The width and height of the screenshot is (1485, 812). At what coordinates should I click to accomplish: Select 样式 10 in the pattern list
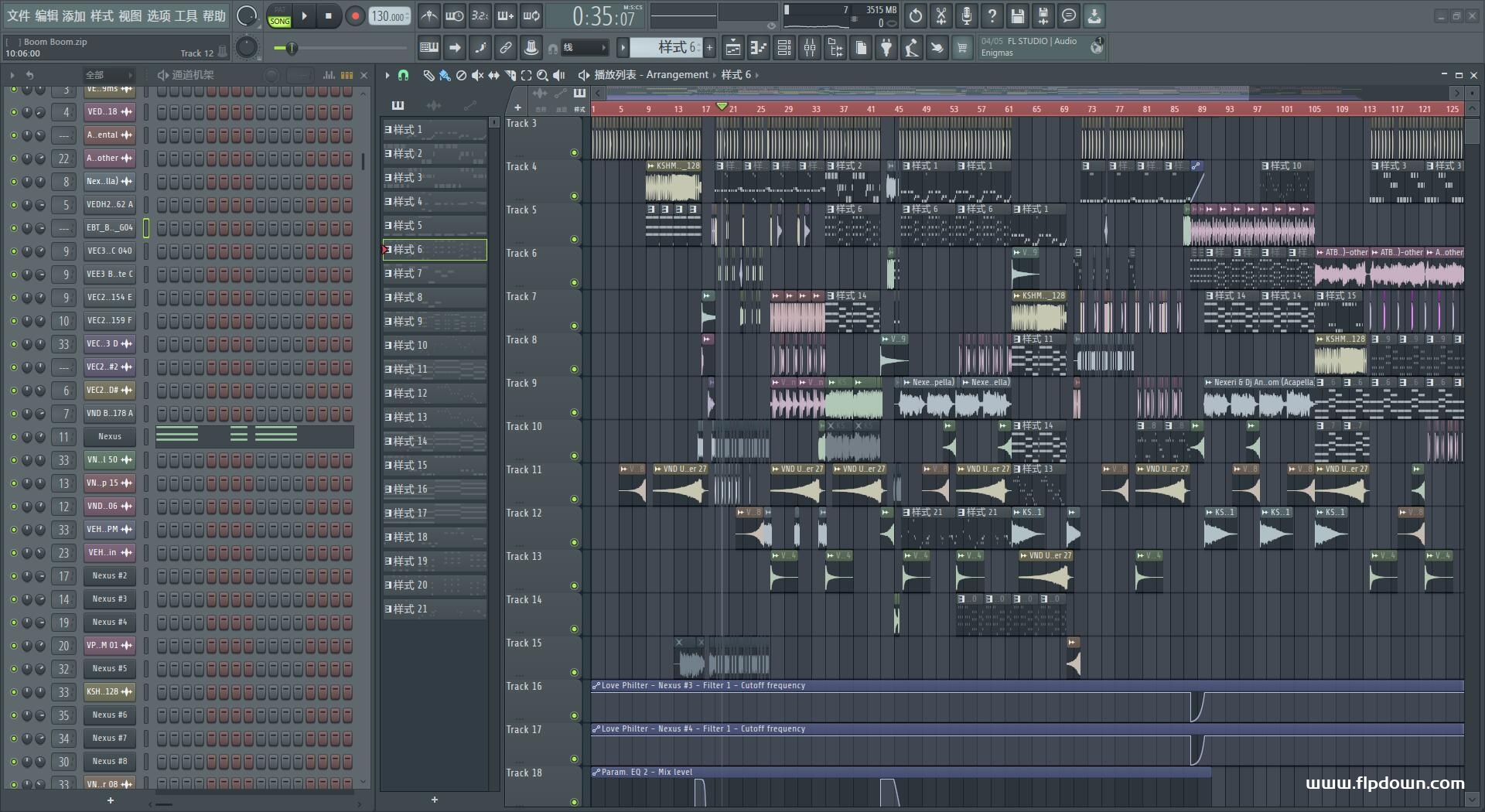pos(435,345)
